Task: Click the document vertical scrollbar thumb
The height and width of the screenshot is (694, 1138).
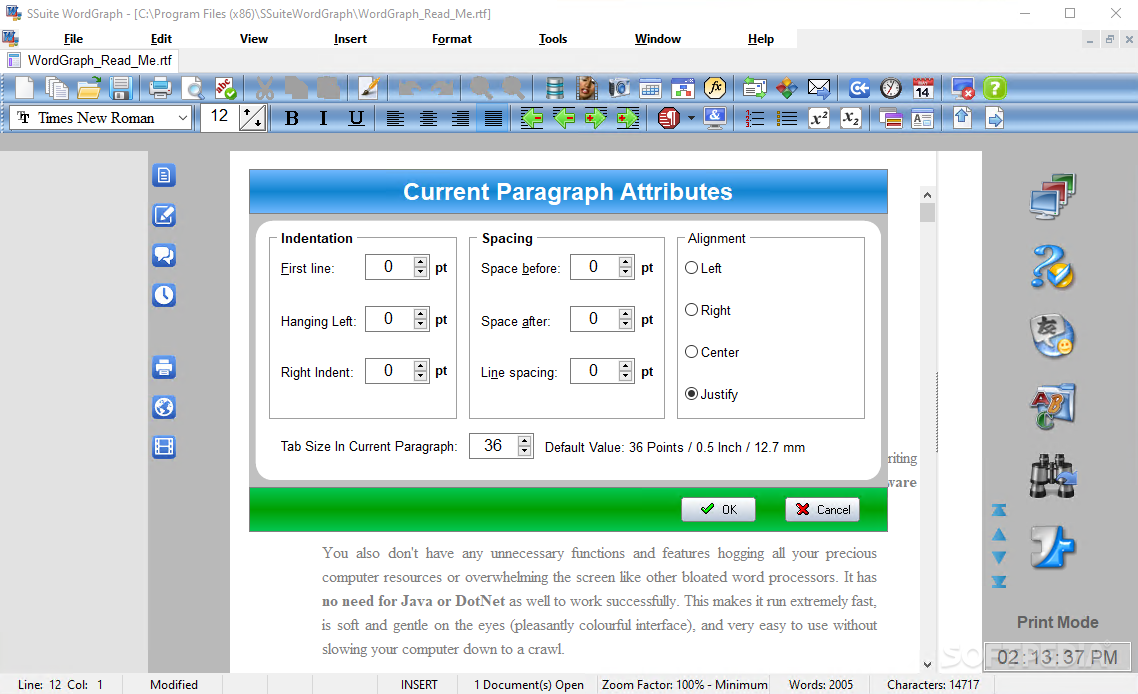Action: coord(928,213)
